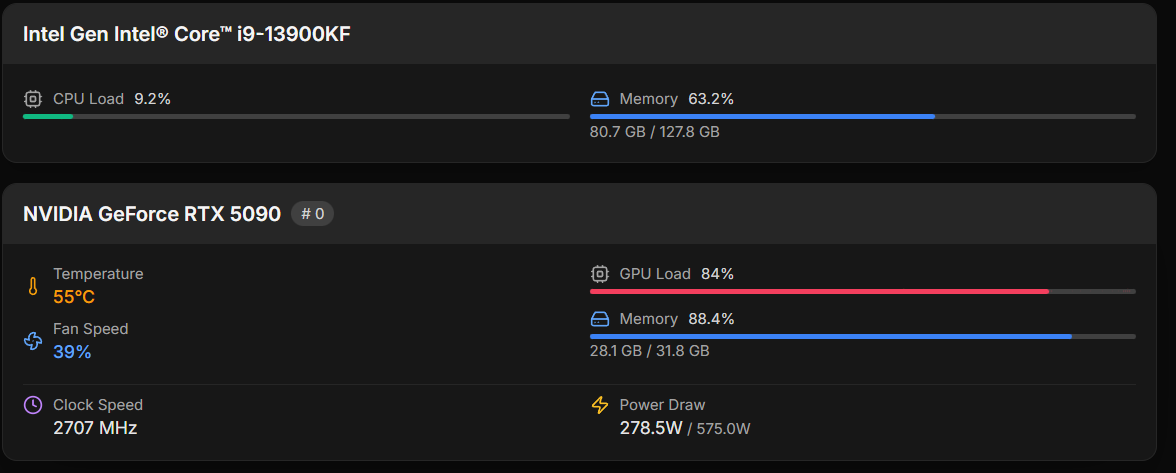Click the 80.7 GB / 127.8 GB memory usage text
The width and height of the screenshot is (1176, 473).
(655, 131)
